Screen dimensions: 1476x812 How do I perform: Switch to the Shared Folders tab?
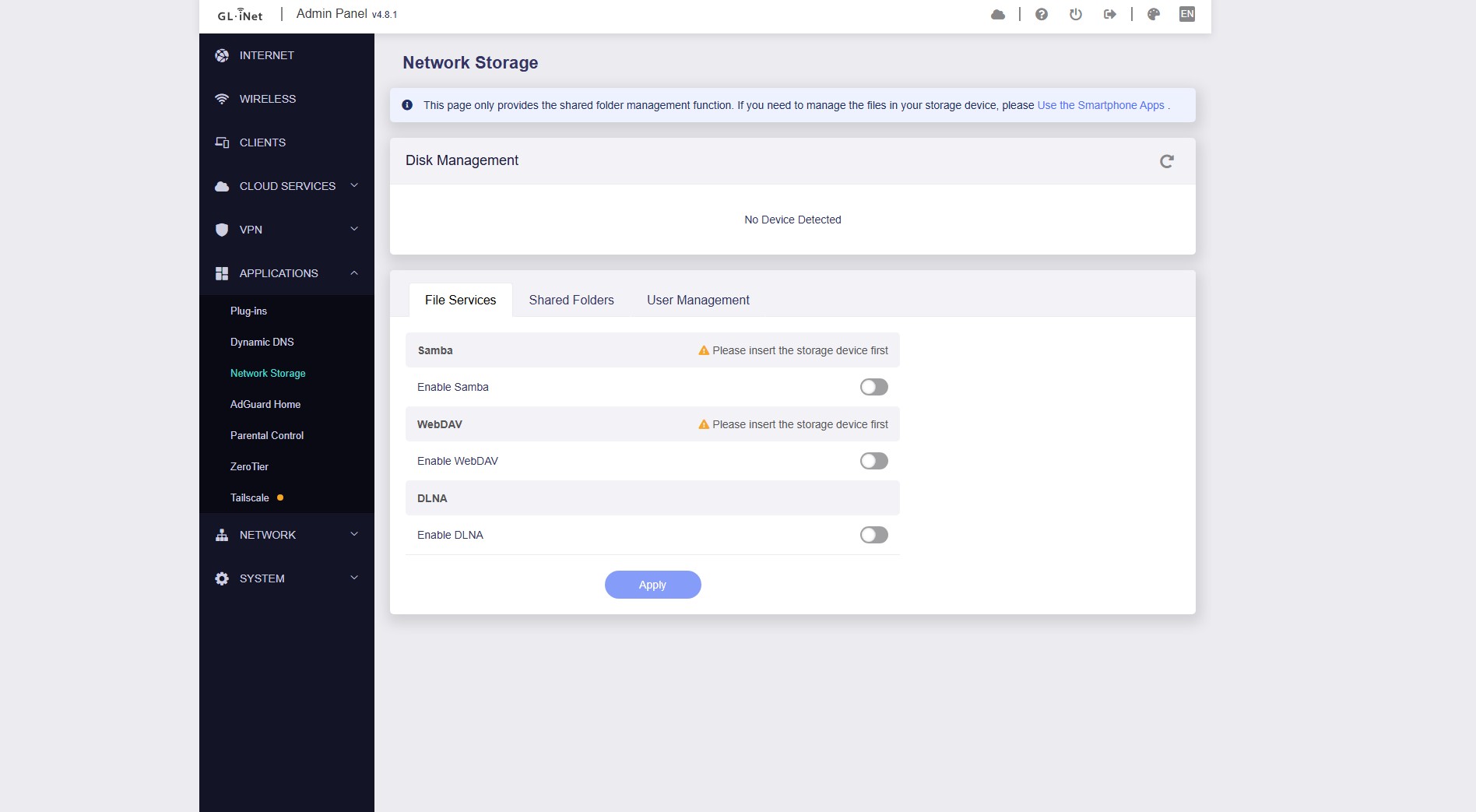pyautogui.click(x=571, y=301)
